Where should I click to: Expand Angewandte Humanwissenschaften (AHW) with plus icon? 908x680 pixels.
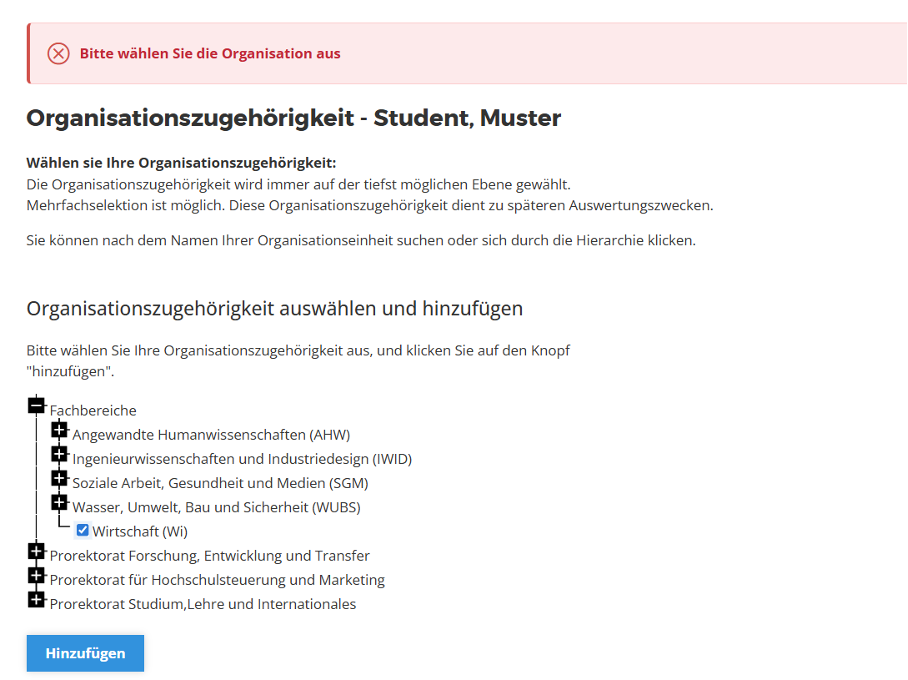click(59, 430)
